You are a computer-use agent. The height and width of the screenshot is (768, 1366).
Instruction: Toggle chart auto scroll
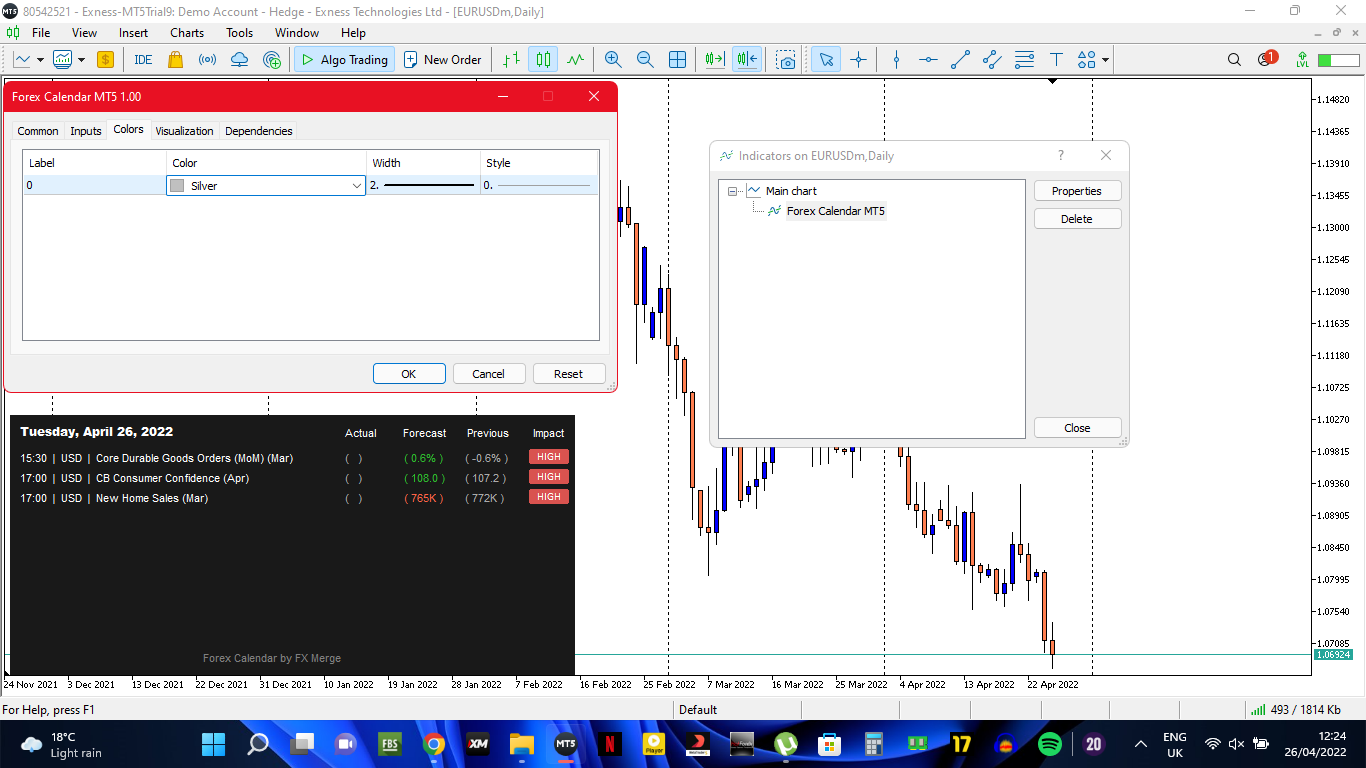(714, 59)
